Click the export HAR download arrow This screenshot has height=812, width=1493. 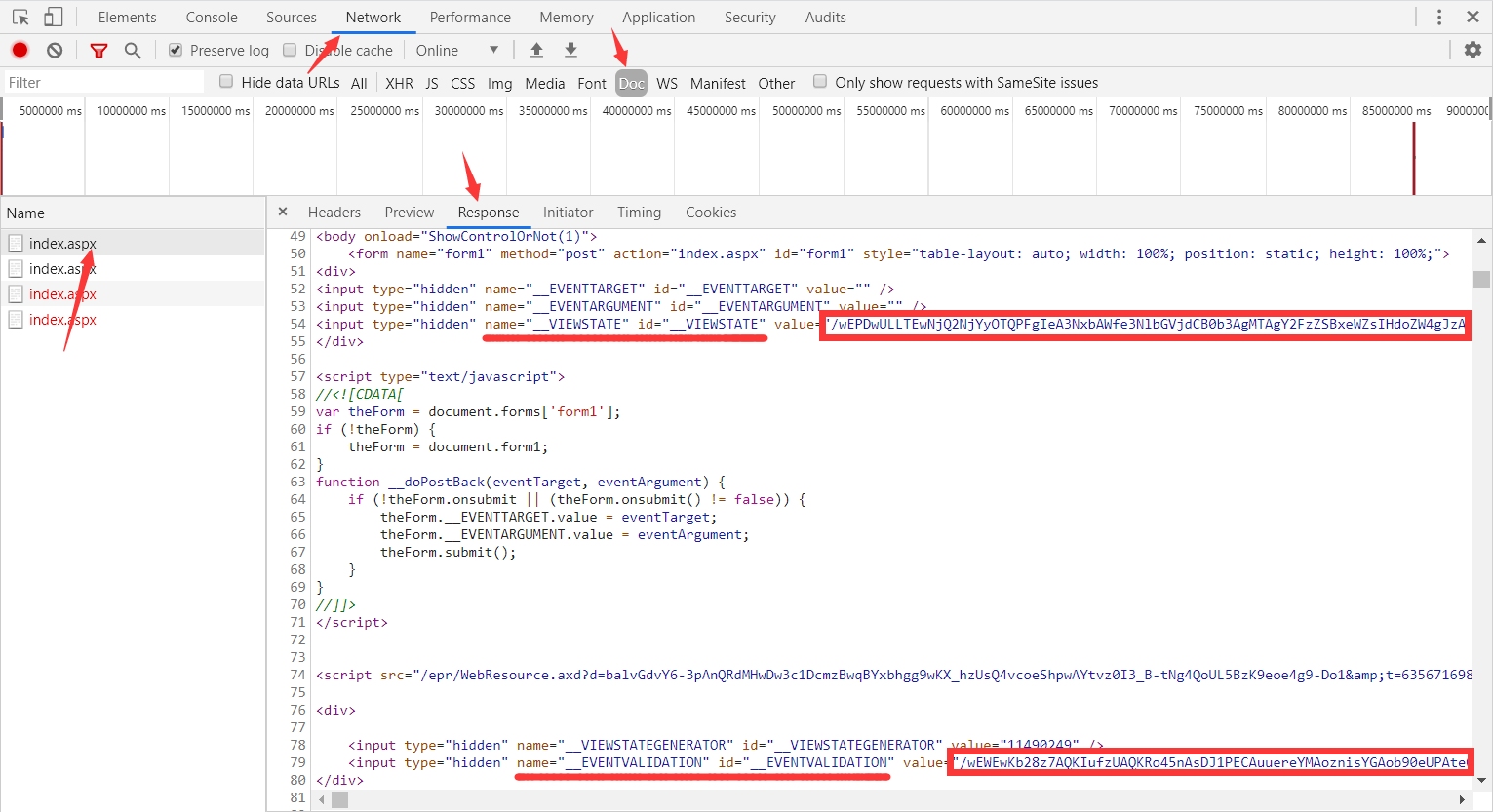point(571,50)
